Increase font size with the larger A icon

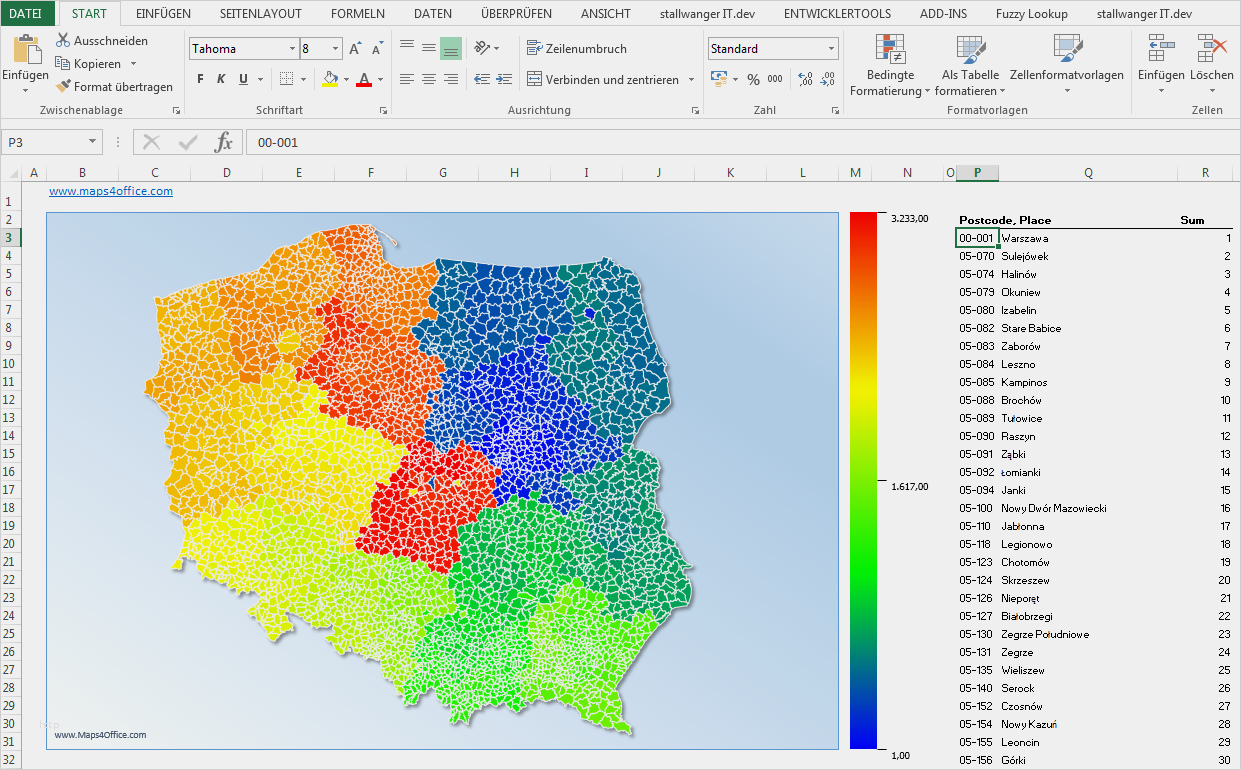[x=355, y=49]
